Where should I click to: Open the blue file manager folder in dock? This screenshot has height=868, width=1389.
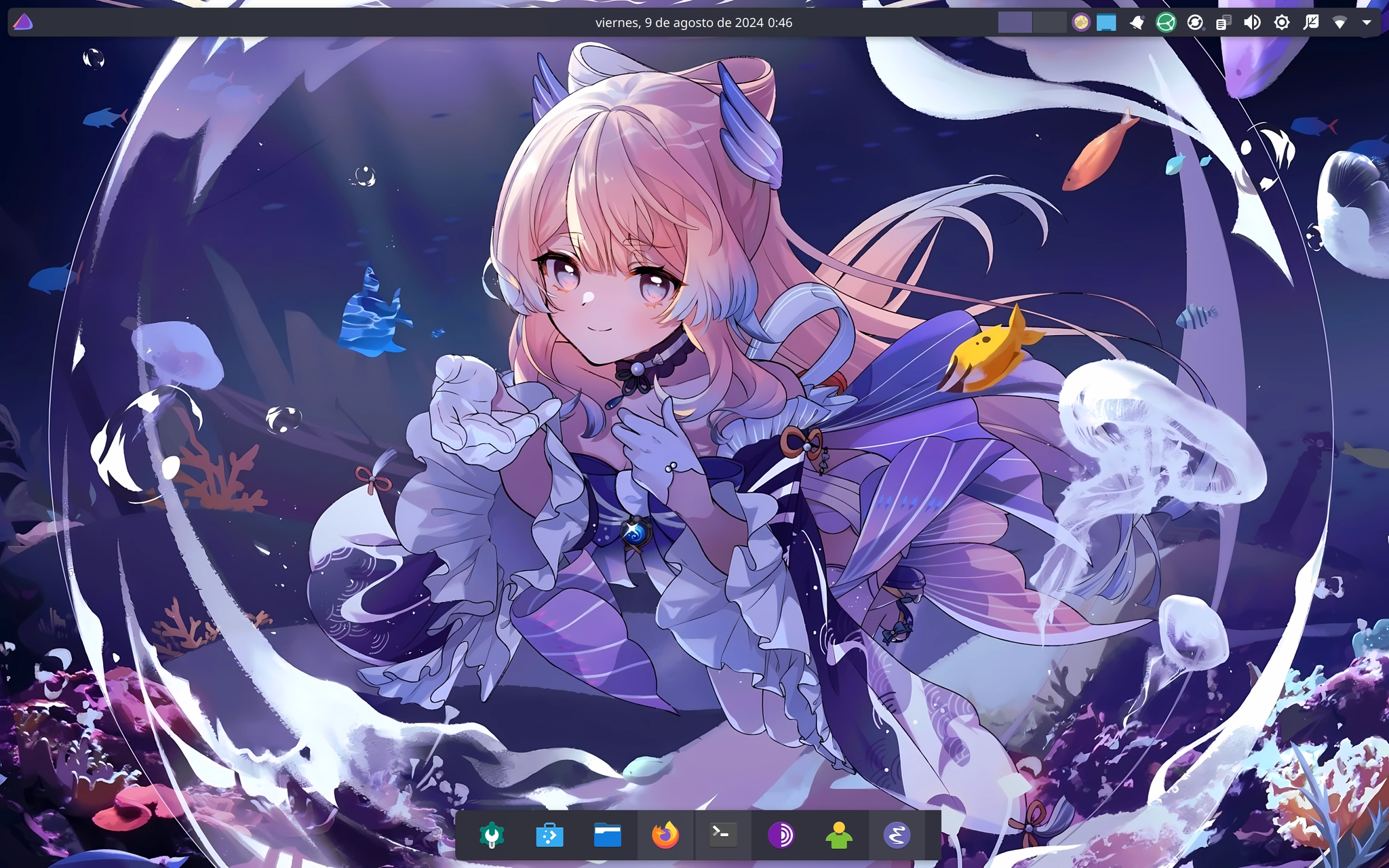[607, 835]
